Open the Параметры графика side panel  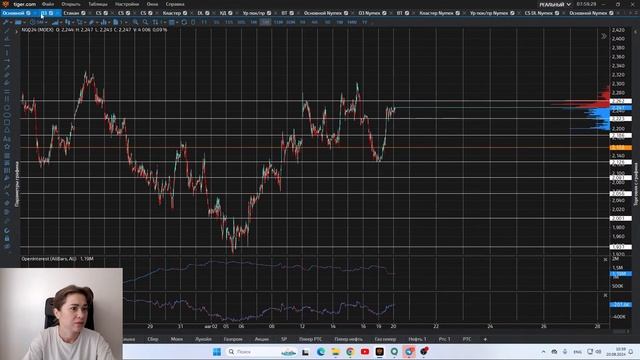pyautogui.click(x=17, y=184)
